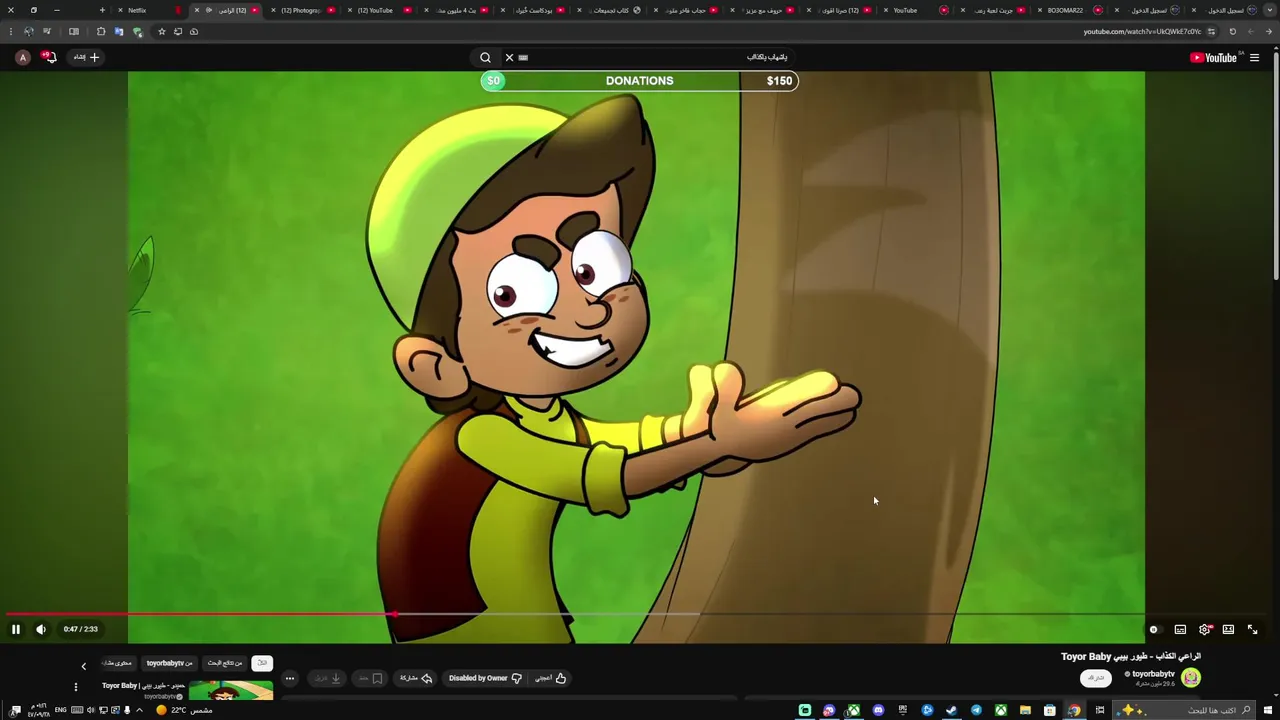Screen dimensions: 1280x720
Task: Reload the page
Action: pyautogui.click(x=1232, y=31)
